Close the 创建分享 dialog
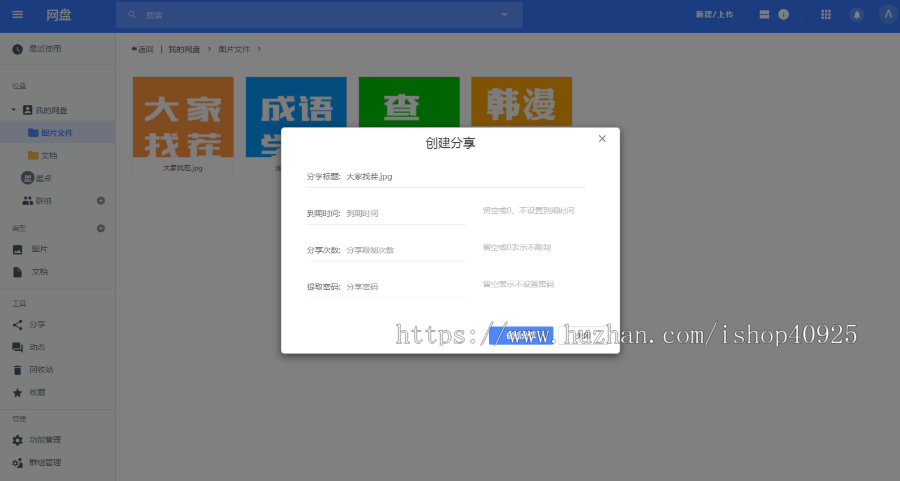 pyautogui.click(x=602, y=139)
